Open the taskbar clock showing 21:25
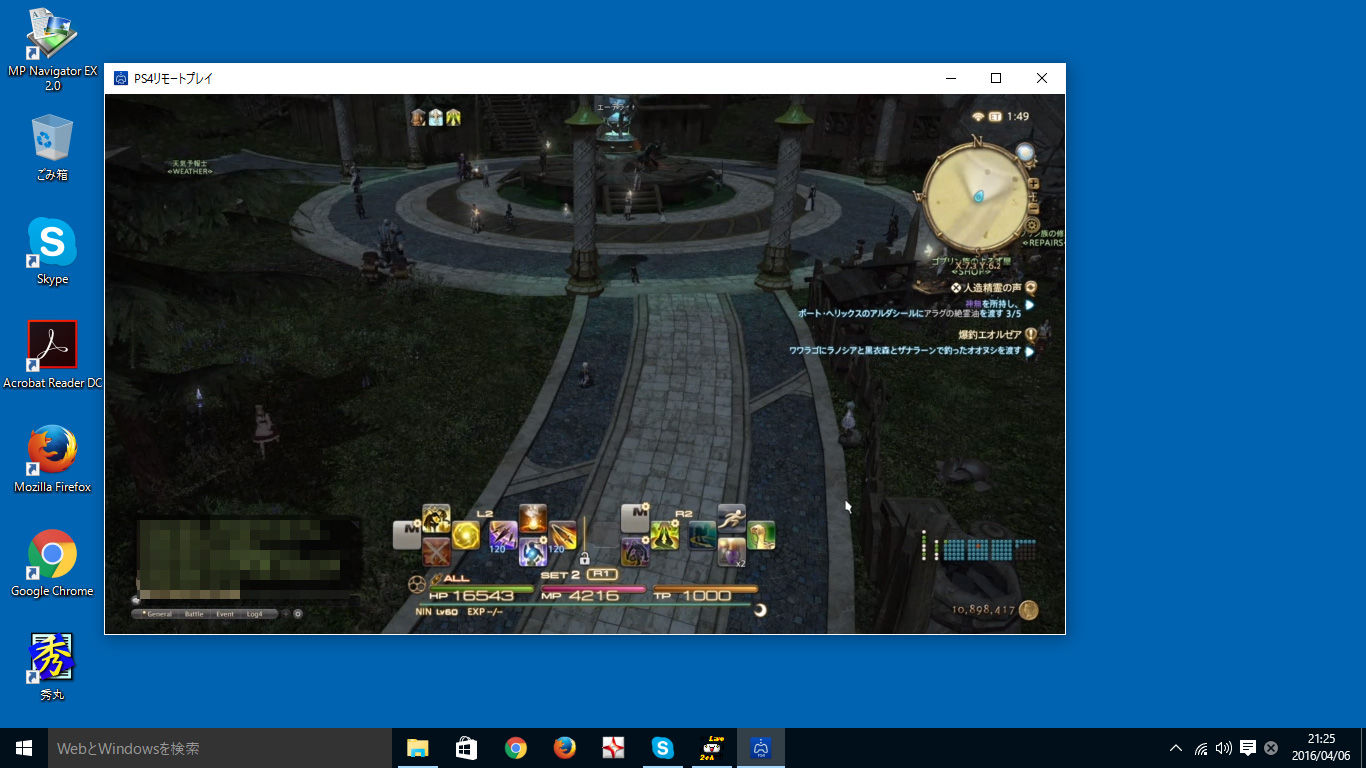 pyautogui.click(x=1321, y=748)
